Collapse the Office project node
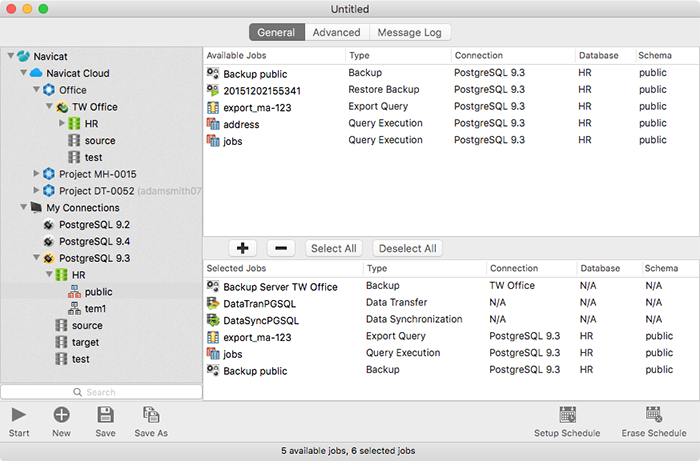 (x=37, y=89)
